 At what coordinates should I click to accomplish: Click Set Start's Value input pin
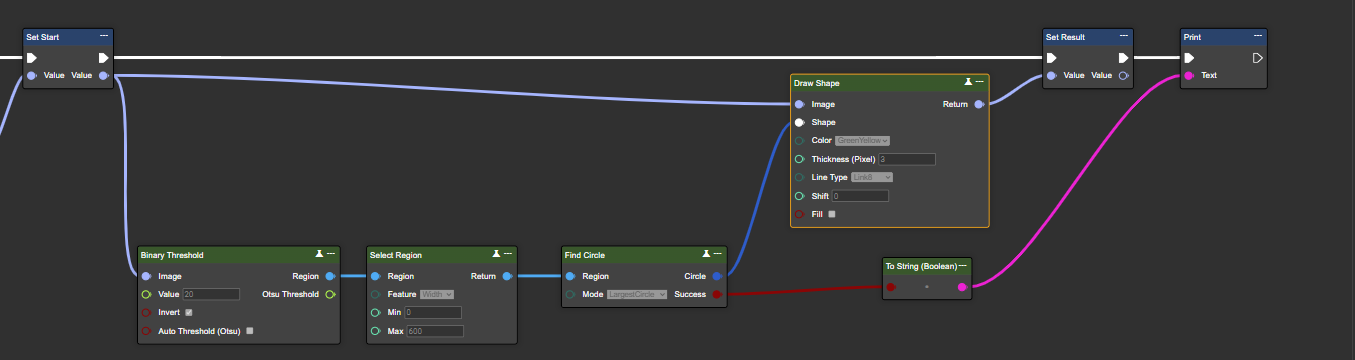(x=31, y=75)
